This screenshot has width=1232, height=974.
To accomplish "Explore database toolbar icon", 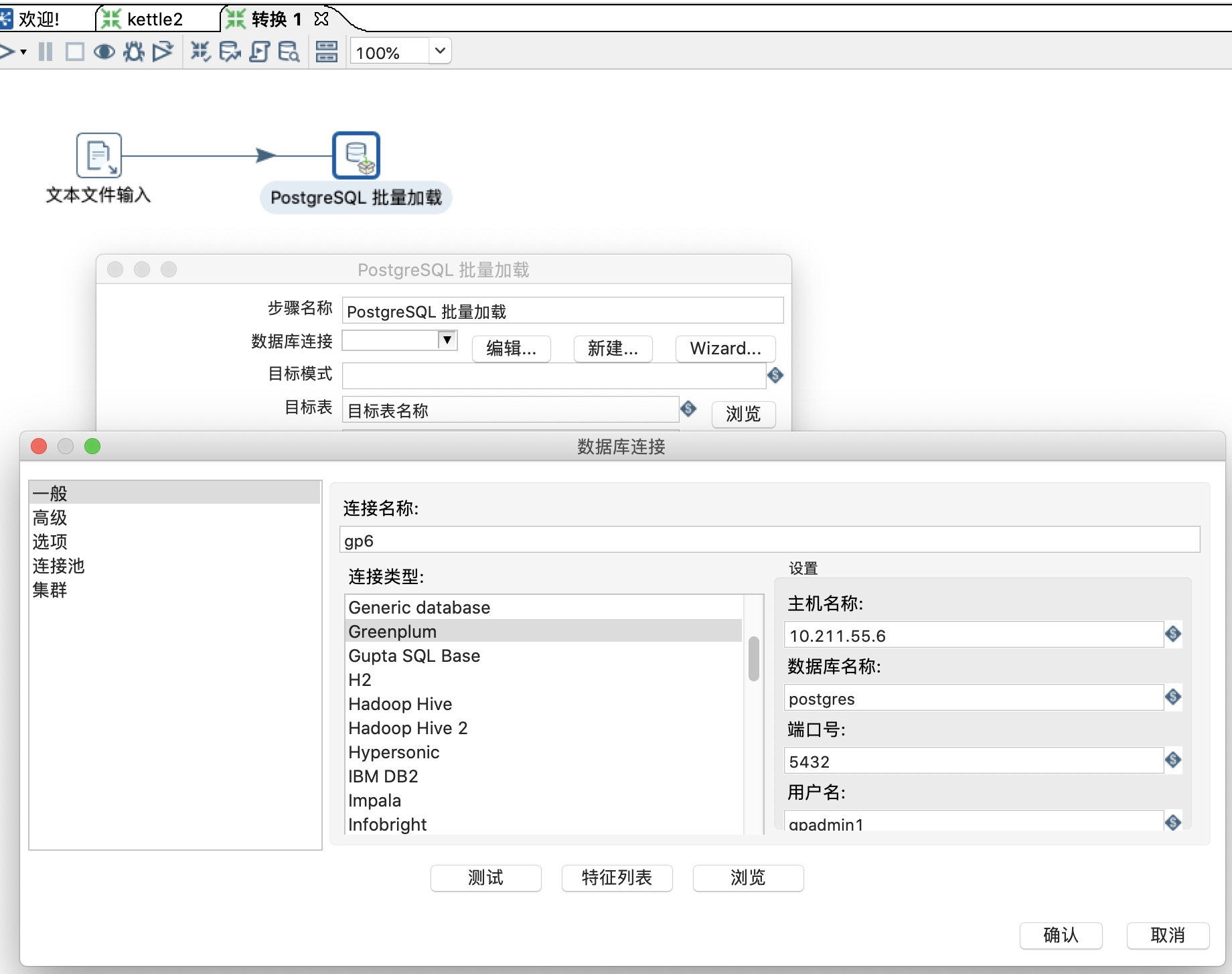I will click(289, 52).
